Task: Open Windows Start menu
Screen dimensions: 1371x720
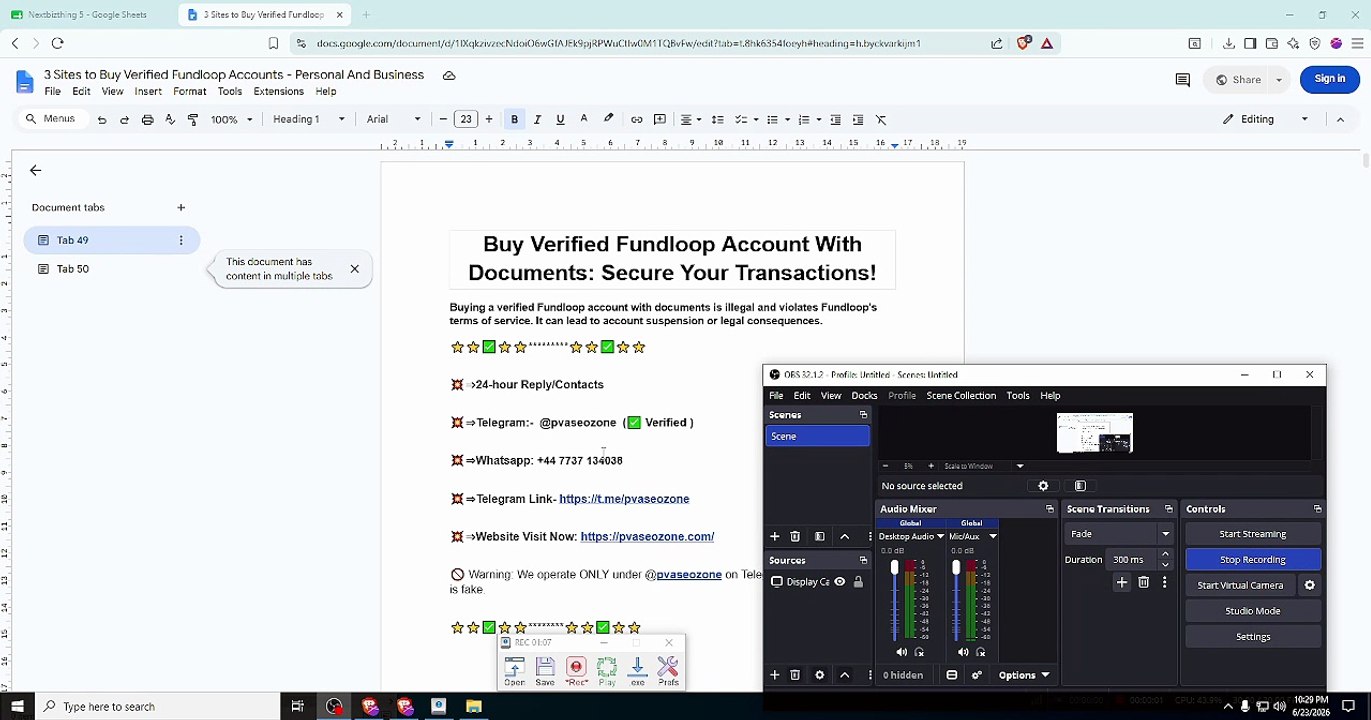Action: [17, 707]
